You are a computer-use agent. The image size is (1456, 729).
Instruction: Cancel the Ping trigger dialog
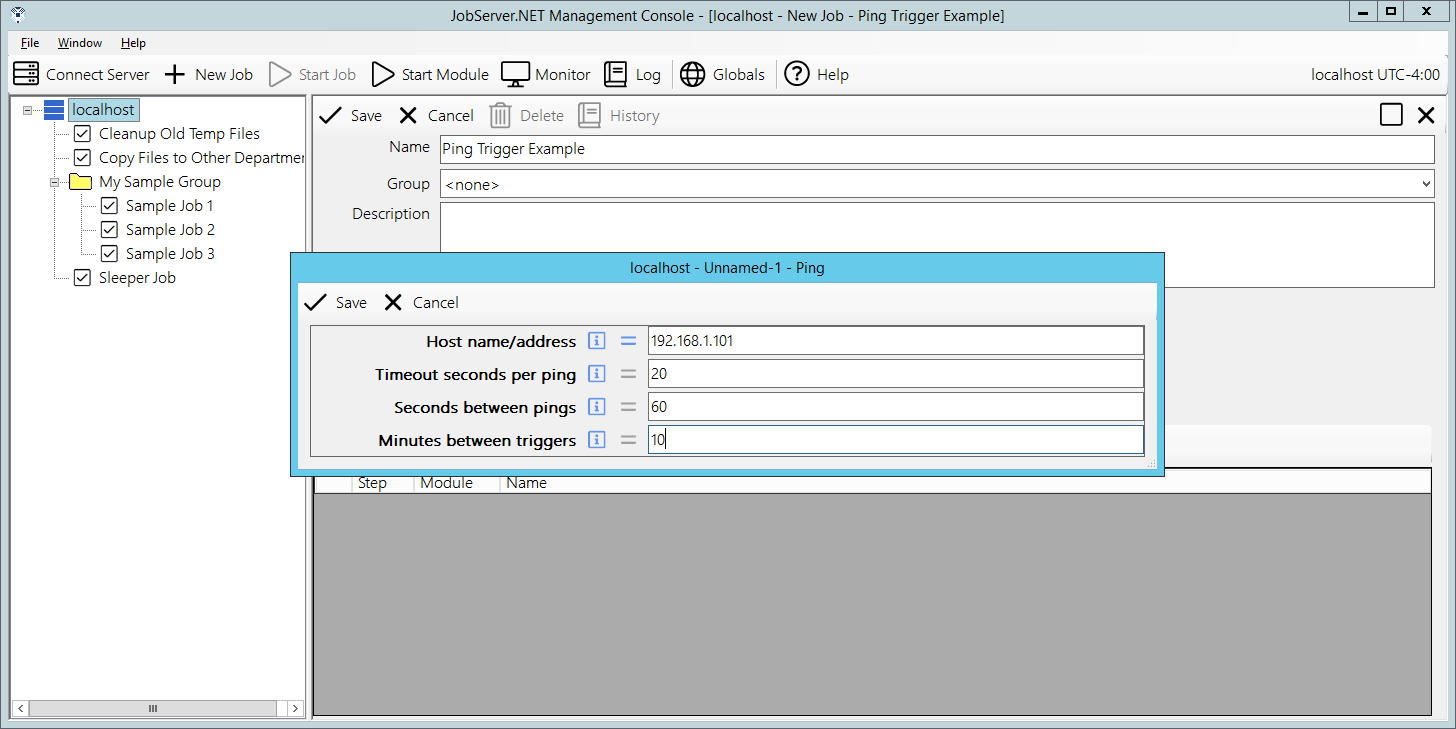(421, 302)
